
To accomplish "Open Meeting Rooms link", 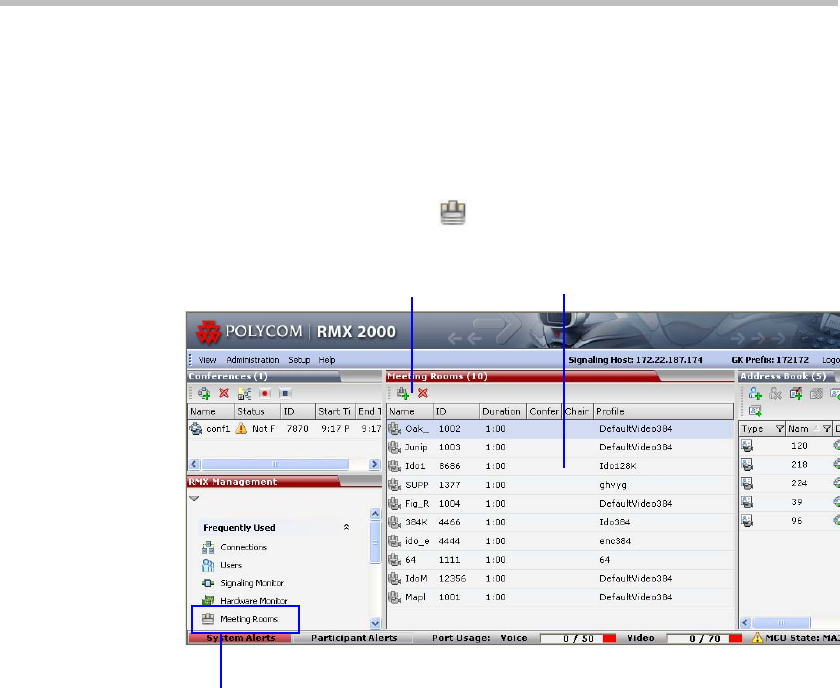I will 249,619.
